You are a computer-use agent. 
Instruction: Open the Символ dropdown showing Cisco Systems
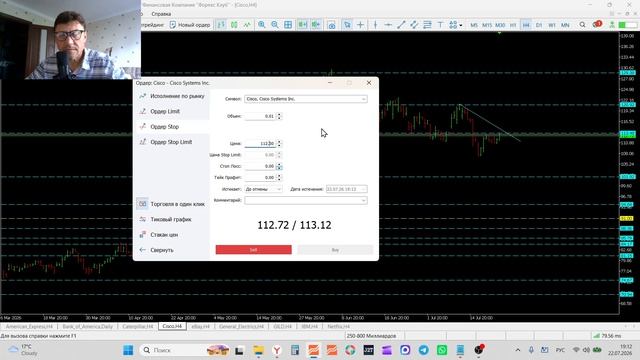coord(306,99)
